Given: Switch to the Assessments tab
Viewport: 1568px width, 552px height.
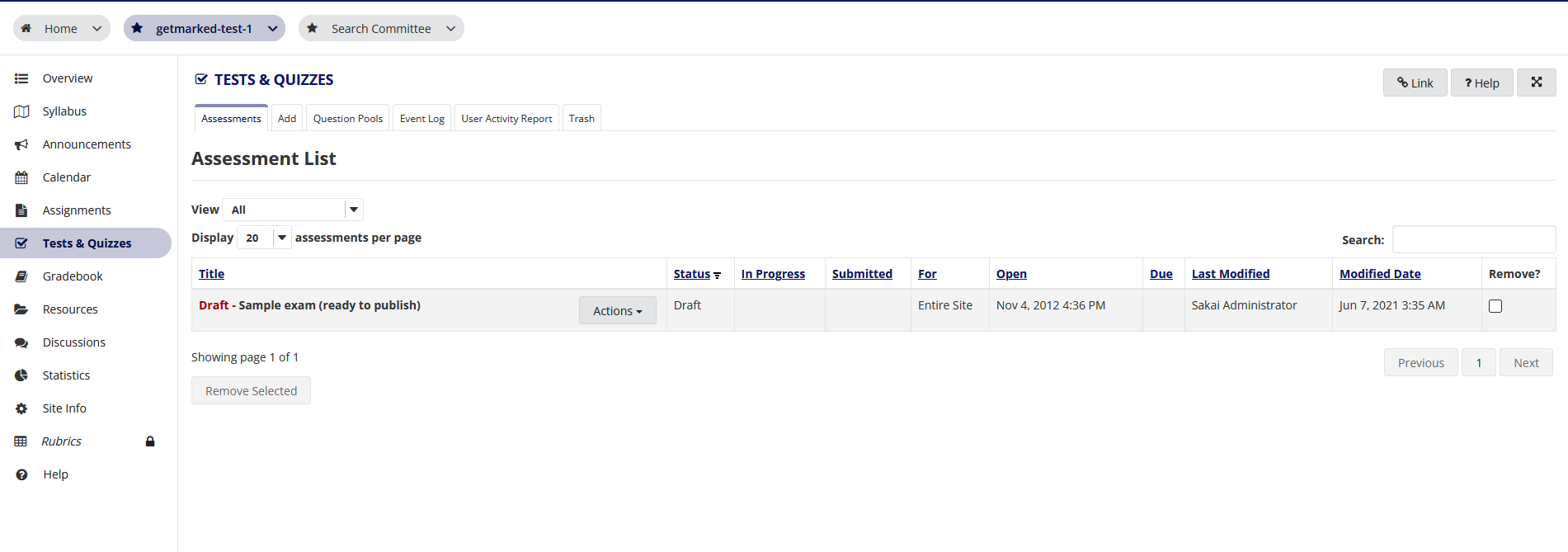Looking at the screenshot, I should [x=231, y=118].
